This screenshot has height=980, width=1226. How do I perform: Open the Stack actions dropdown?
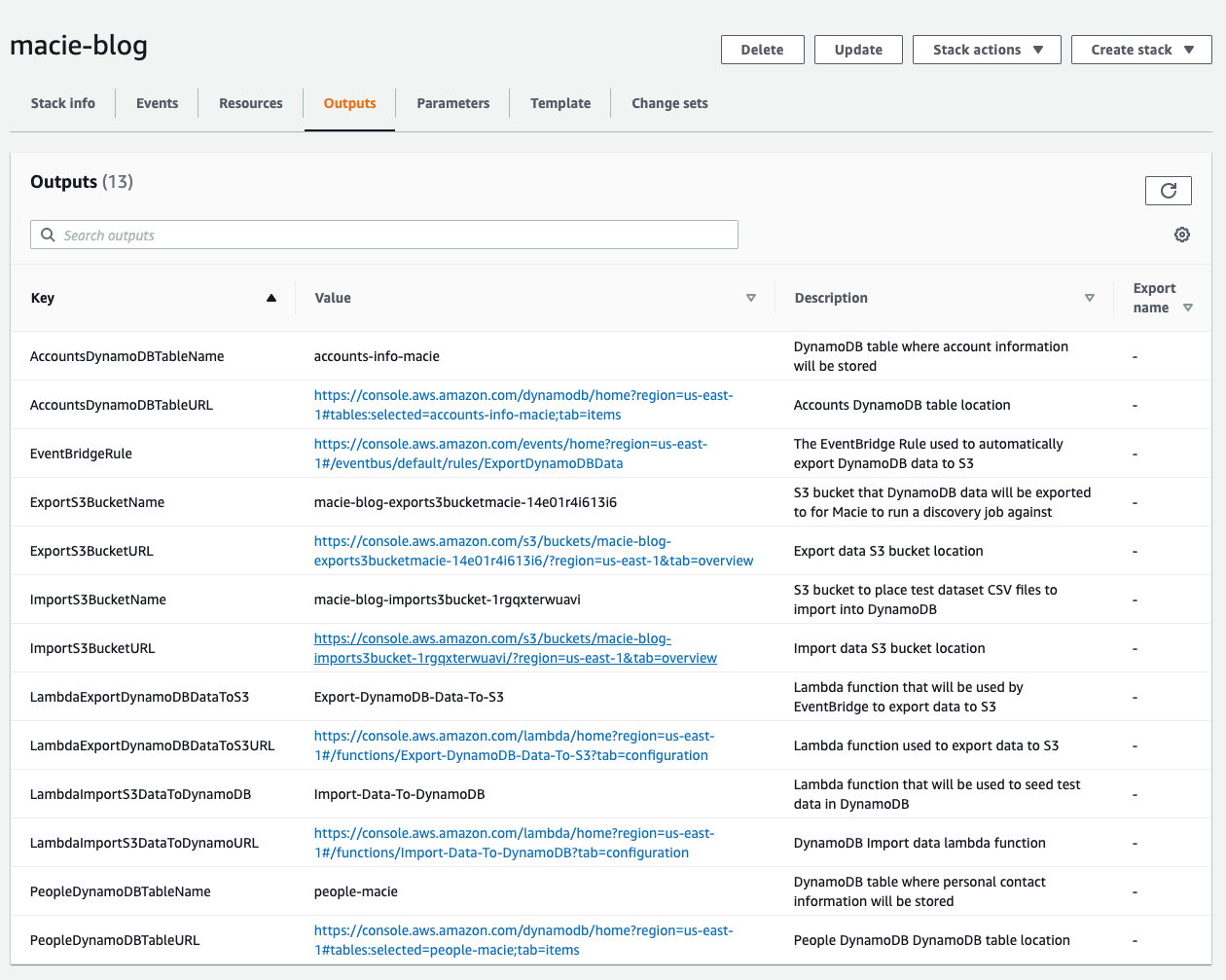(988, 50)
